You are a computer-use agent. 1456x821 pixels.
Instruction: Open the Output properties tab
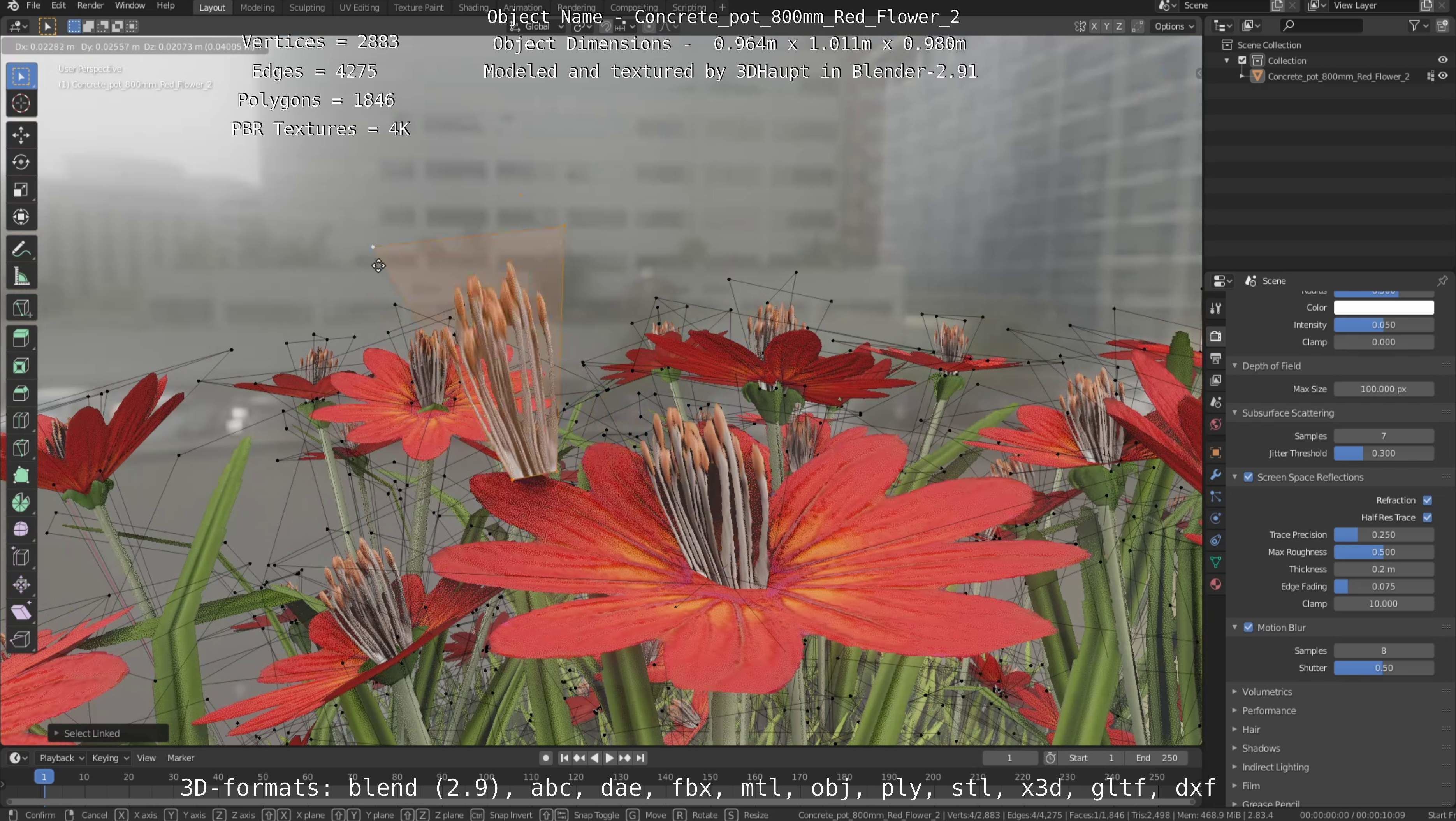click(1216, 358)
